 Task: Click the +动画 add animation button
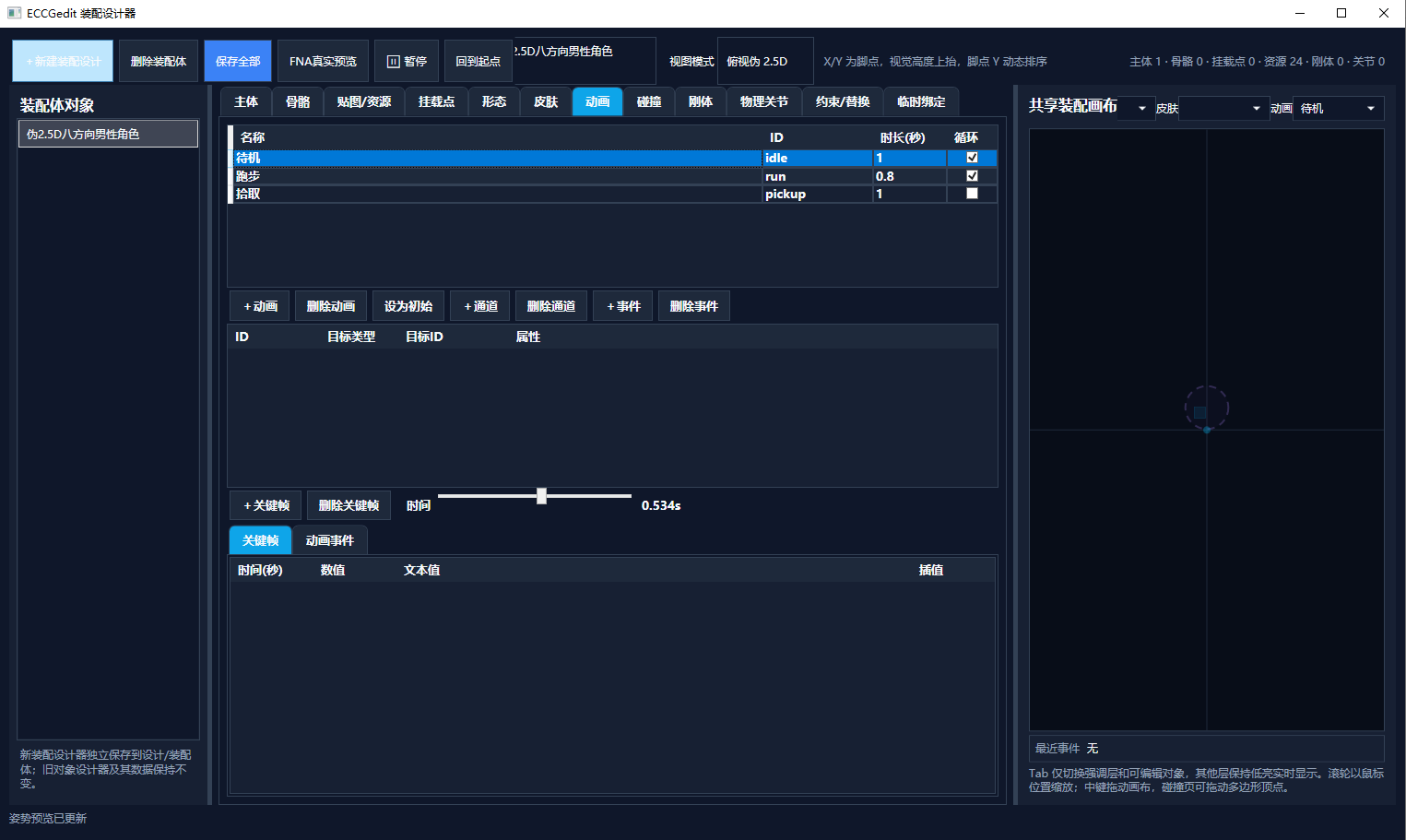click(260, 306)
